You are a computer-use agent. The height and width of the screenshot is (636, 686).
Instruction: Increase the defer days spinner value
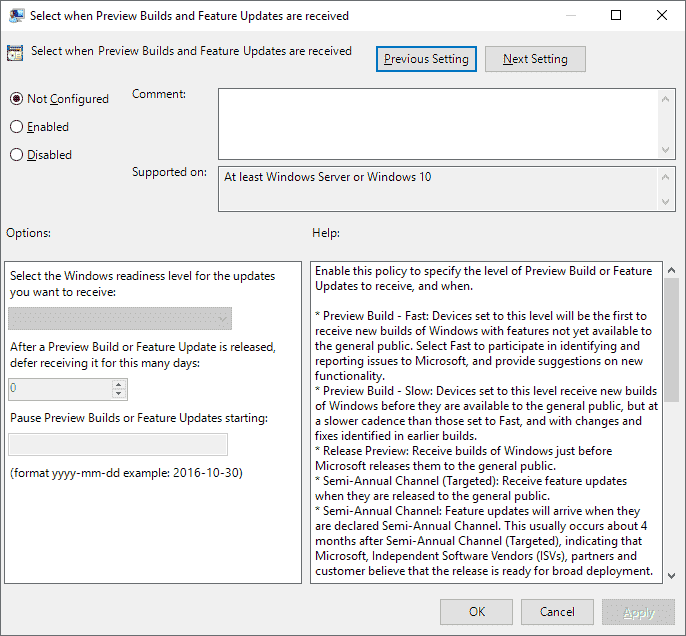(x=119, y=385)
